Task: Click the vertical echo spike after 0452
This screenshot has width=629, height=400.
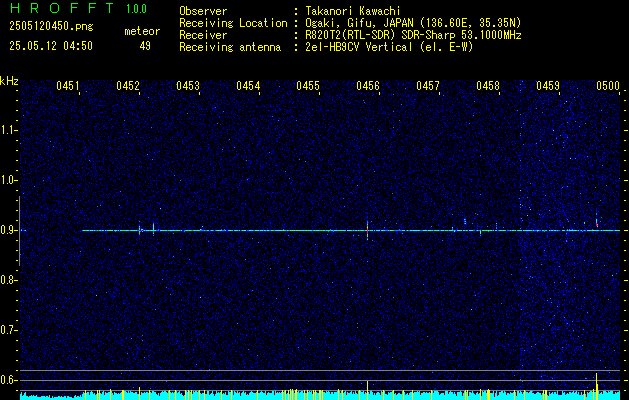Action: click(x=153, y=229)
